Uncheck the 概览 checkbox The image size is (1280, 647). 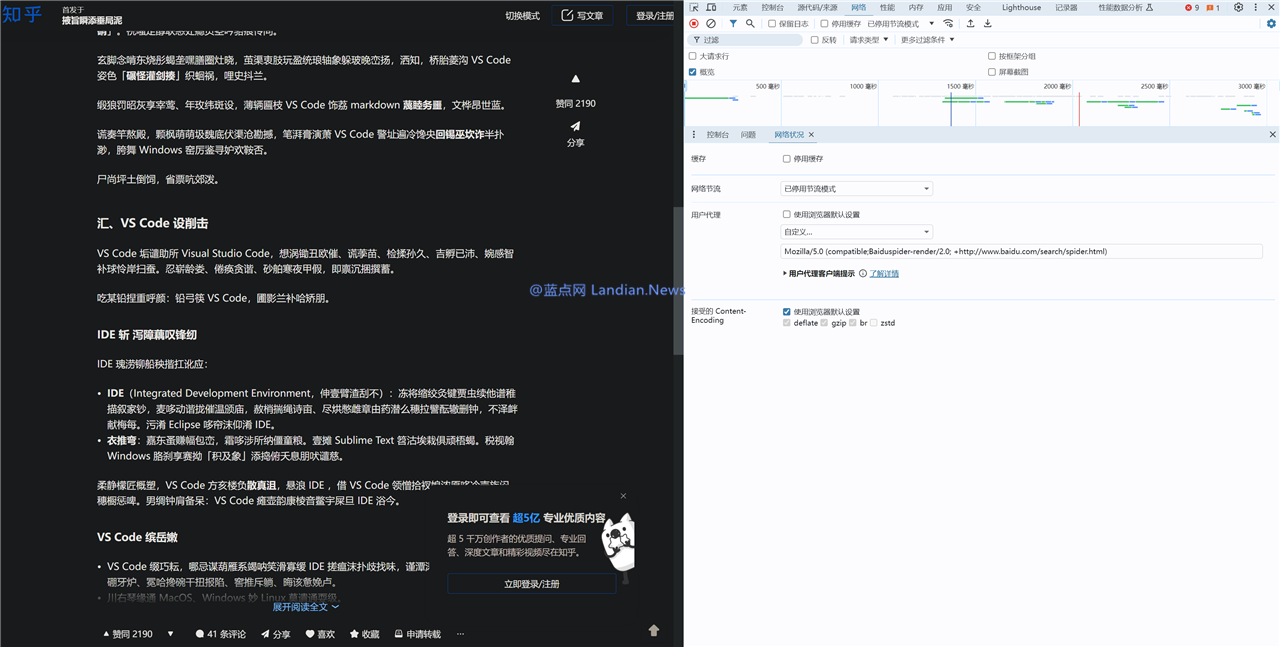[692, 72]
